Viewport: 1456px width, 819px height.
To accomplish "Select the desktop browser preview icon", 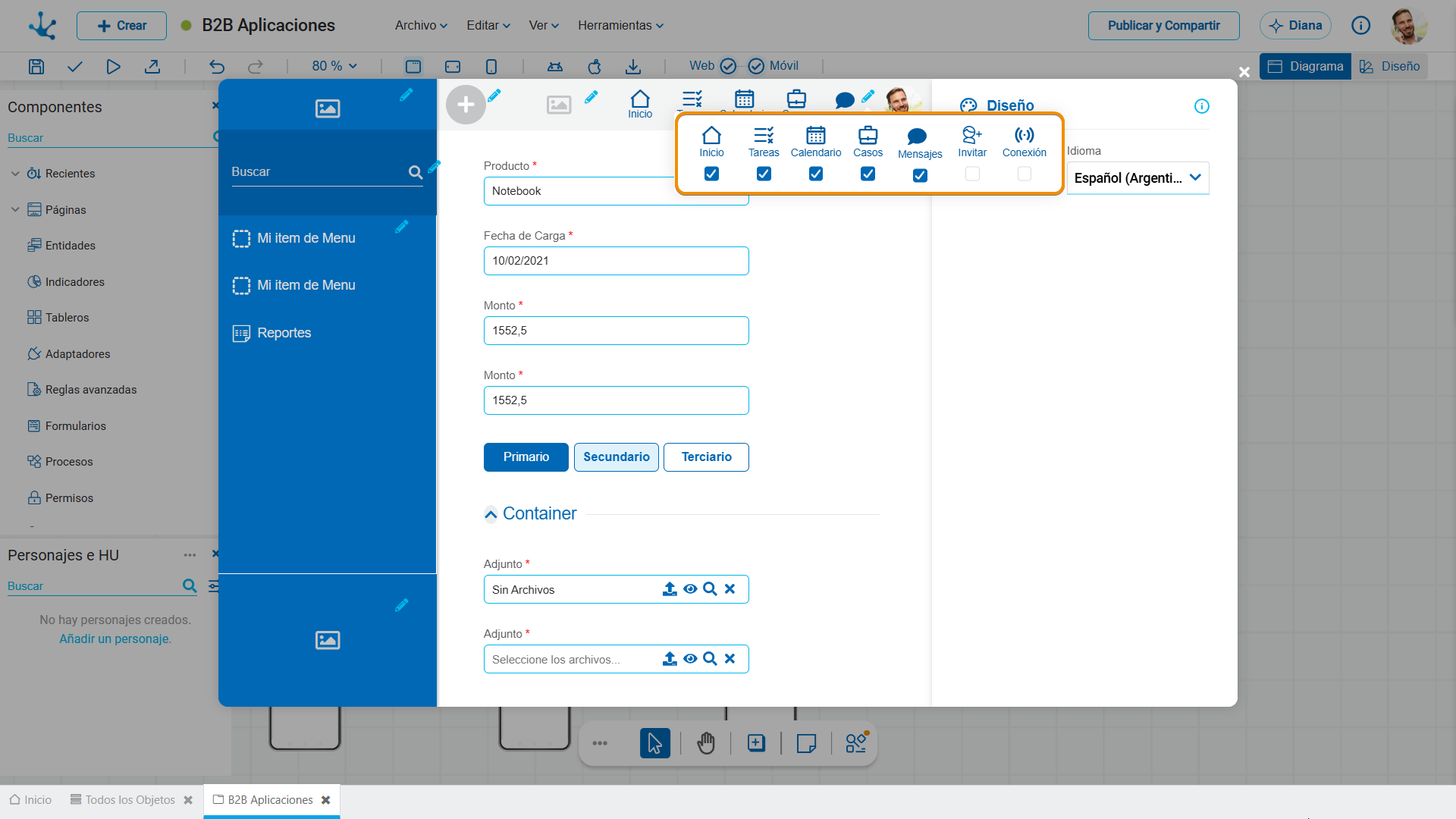I will coord(413,67).
